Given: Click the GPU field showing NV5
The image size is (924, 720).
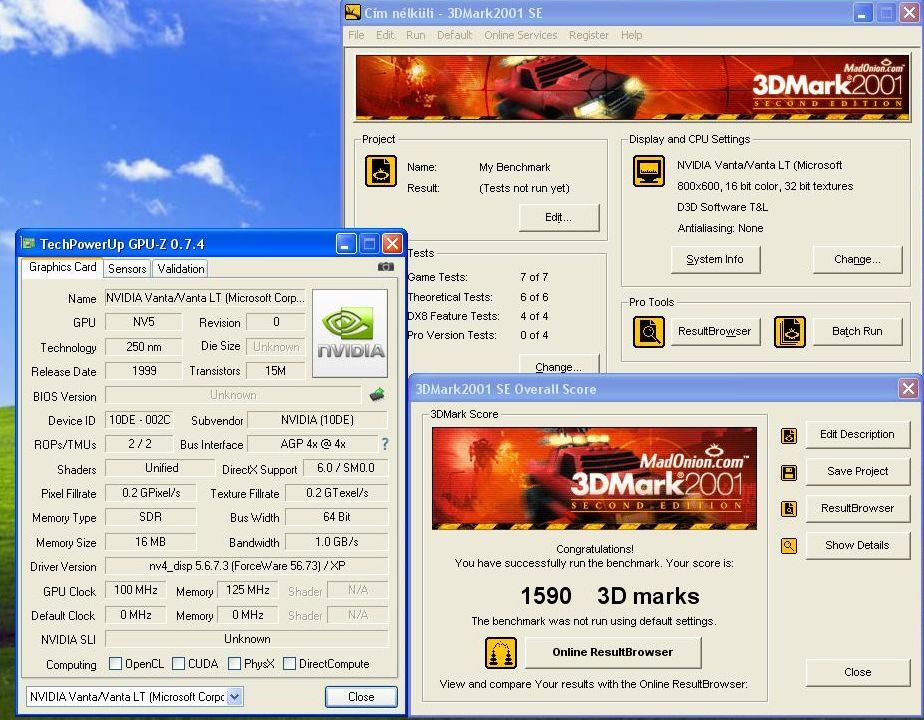Looking at the screenshot, I should [144, 322].
